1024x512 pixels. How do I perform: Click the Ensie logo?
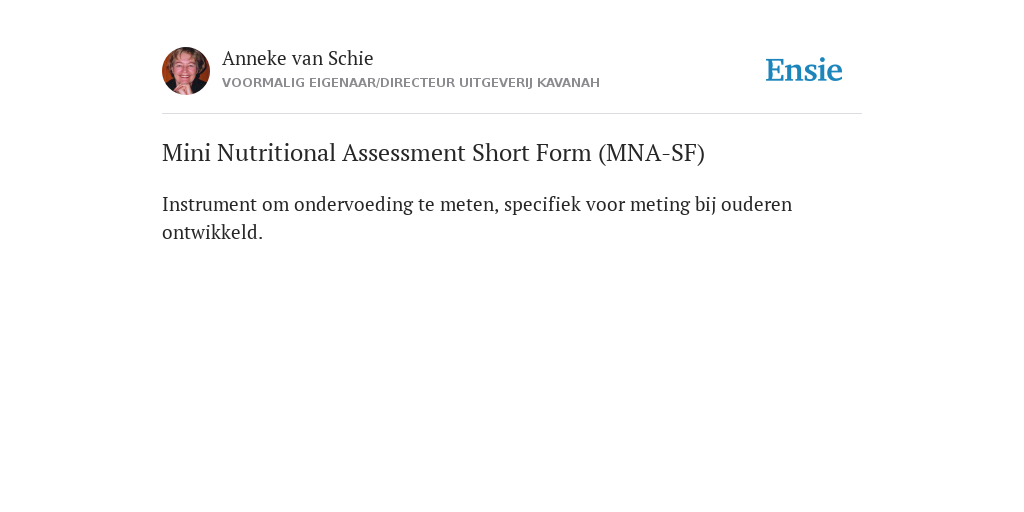(x=804, y=70)
